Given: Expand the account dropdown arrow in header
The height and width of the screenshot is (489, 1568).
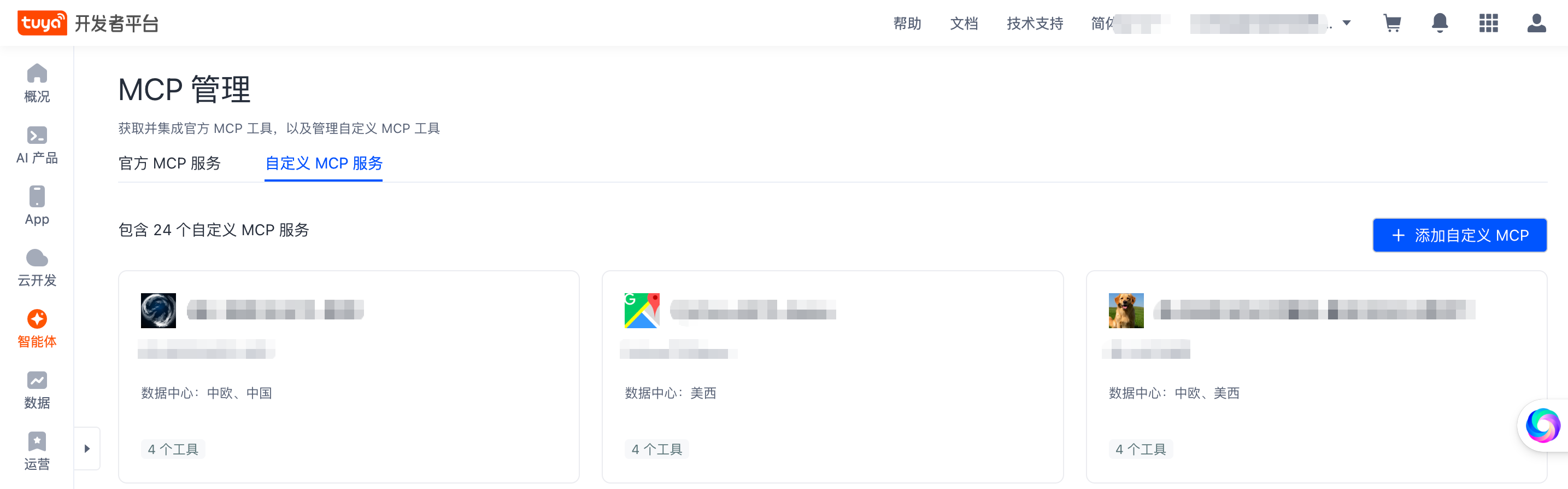Looking at the screenshot, I should click(1347, 23).
